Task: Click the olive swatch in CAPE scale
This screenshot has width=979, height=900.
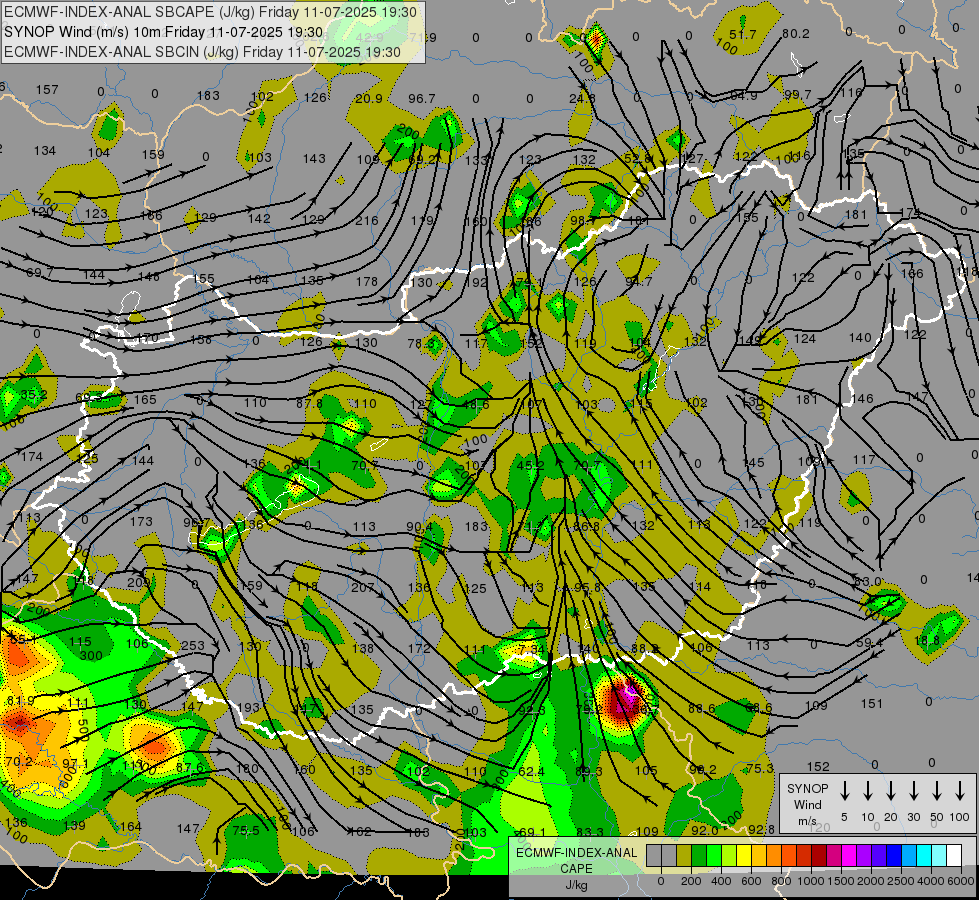Action: point(684,855)
